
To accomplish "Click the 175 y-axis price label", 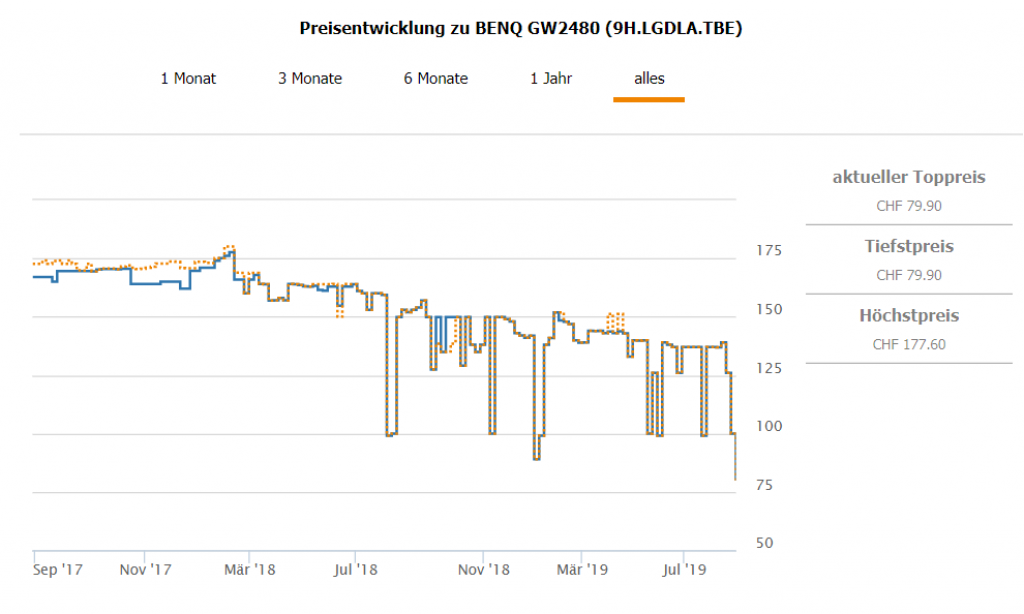I will coord(766,250).
